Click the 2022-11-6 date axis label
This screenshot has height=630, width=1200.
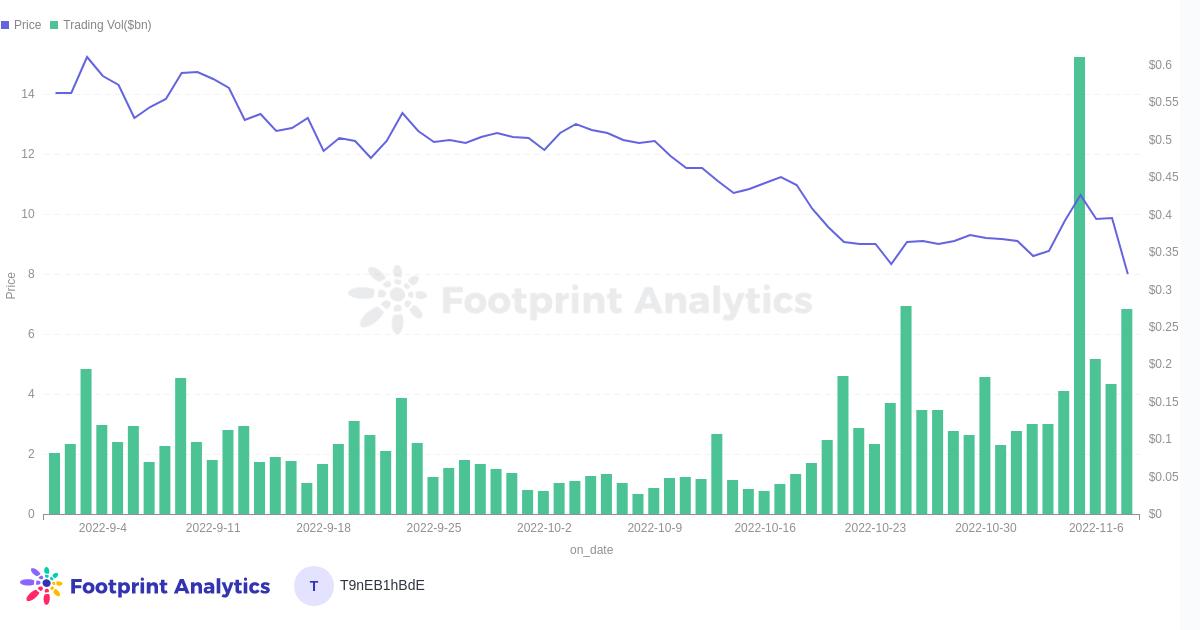point(1096,528)
